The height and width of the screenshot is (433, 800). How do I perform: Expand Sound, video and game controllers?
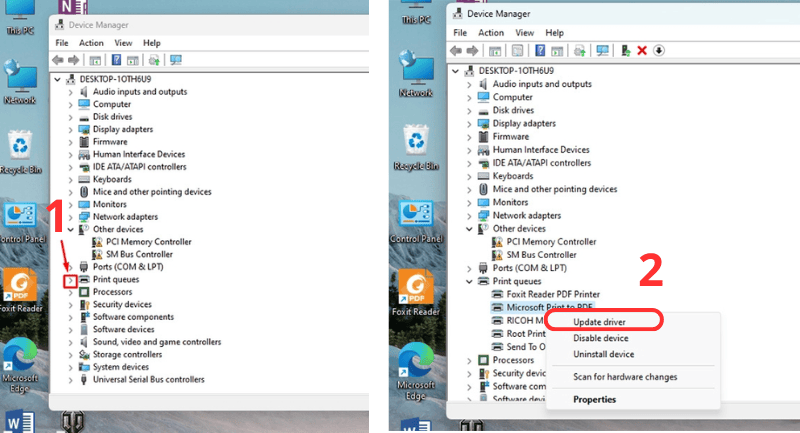[69, 342]
